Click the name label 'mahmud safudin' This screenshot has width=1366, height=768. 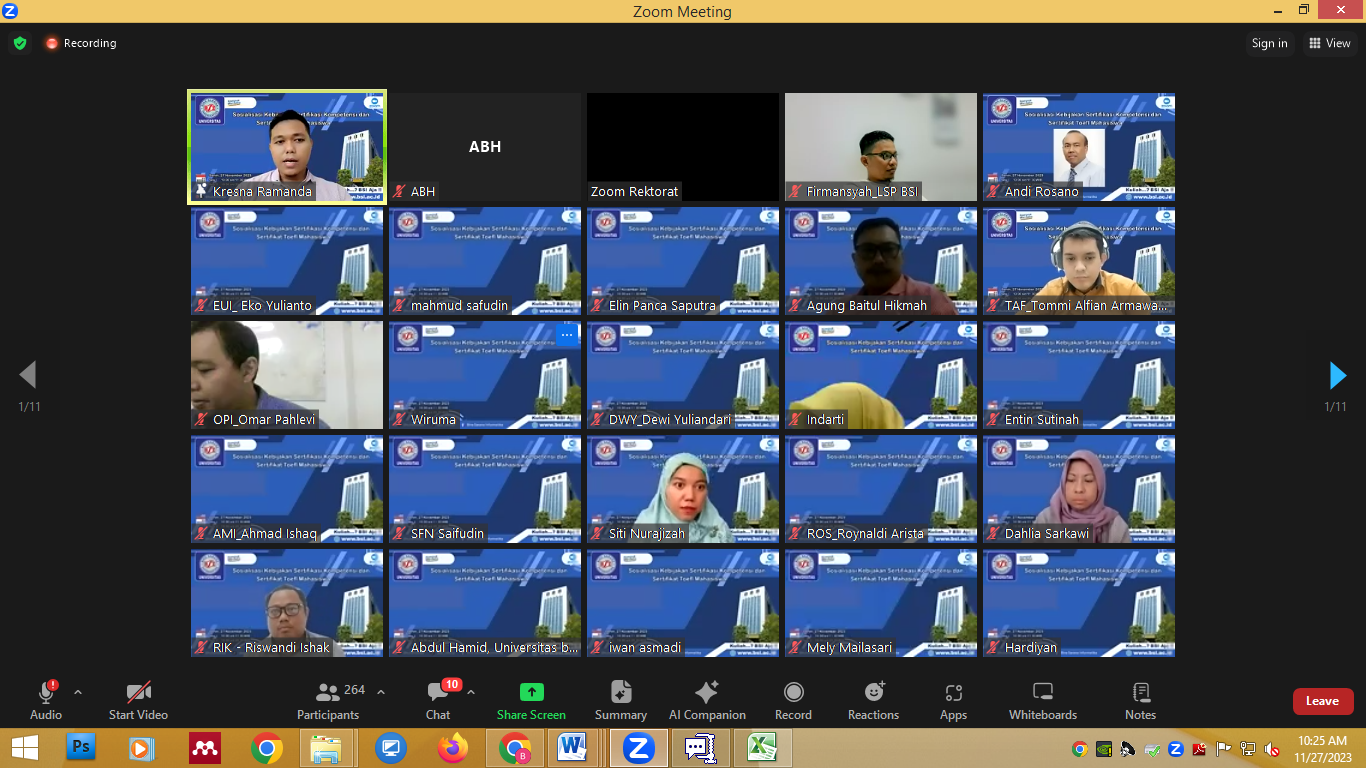click(459, 305)
